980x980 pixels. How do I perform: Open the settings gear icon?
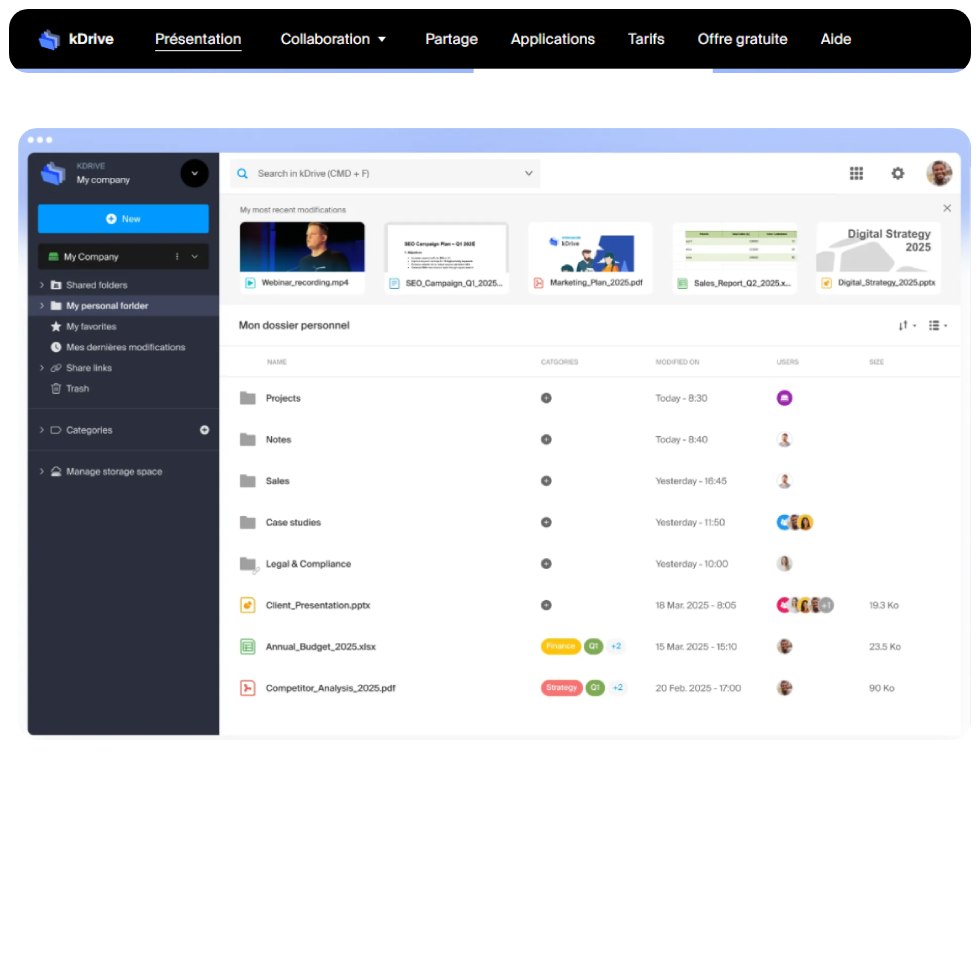point(898,173)
